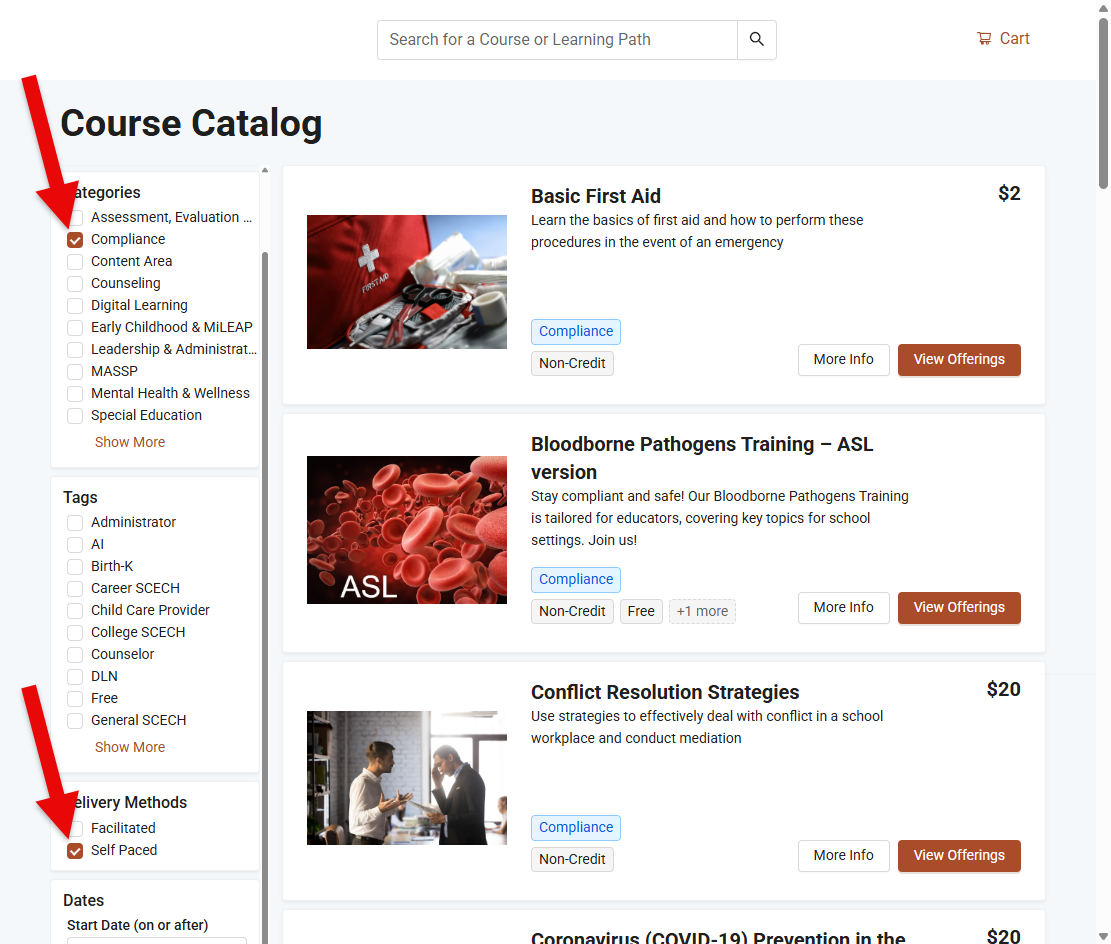Click the $2 price on Basic First Aid
The width and height of the screenshot is (1111, 944).
coord(1009,193)
